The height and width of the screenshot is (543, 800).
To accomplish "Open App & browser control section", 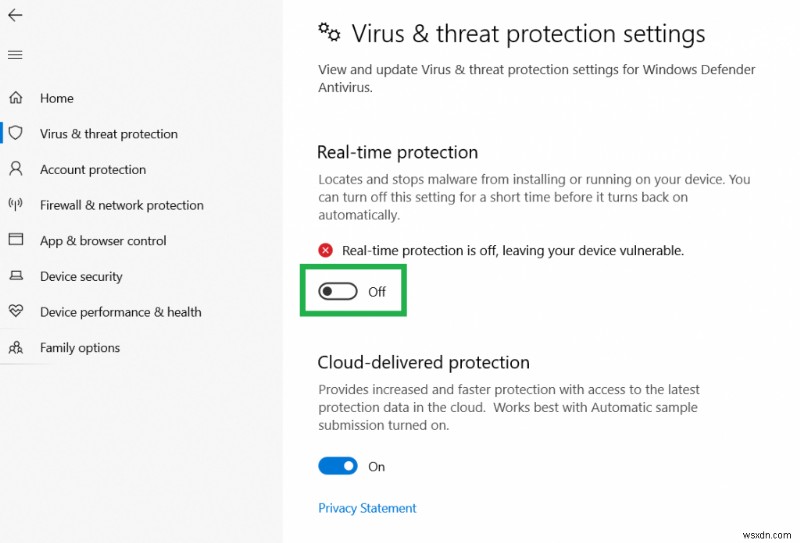I will click(103, 241).
